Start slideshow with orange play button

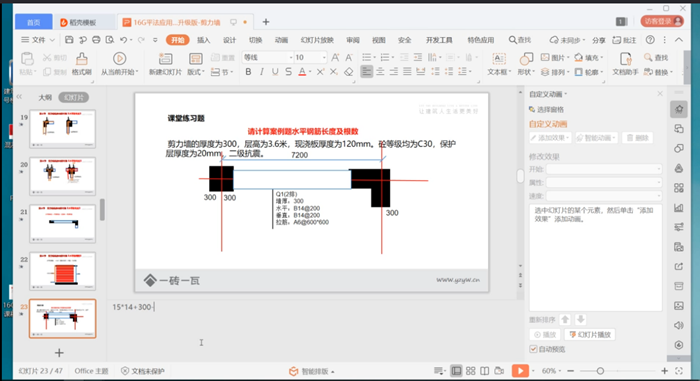tap(520, 371)
